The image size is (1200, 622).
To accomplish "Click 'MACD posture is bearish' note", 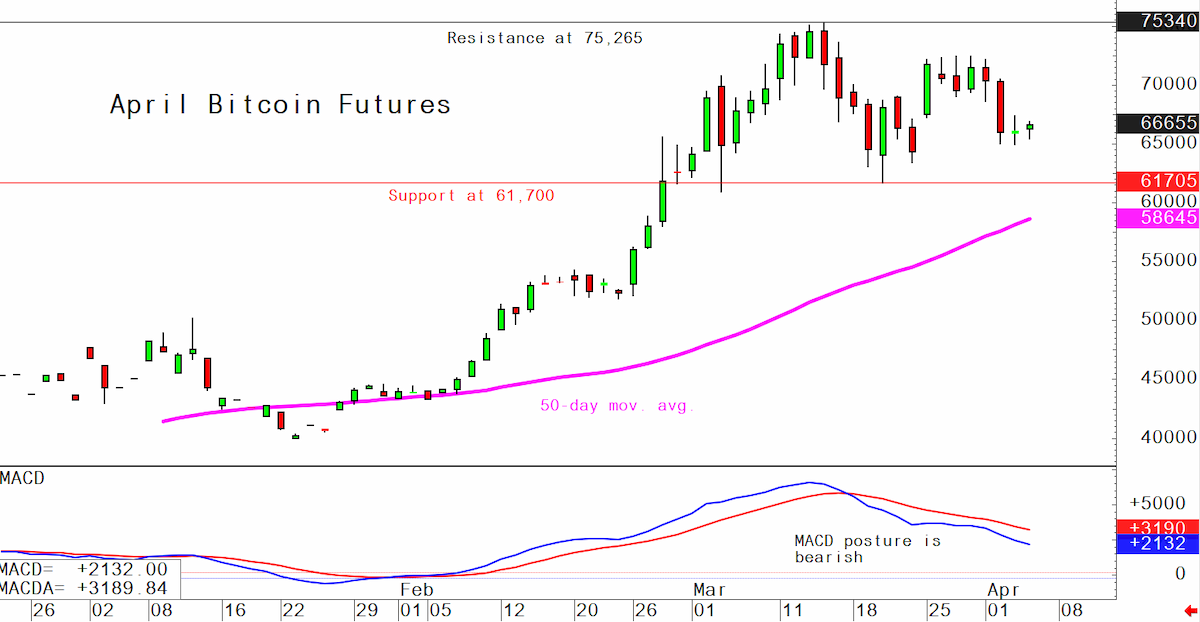I will (867, 549).
